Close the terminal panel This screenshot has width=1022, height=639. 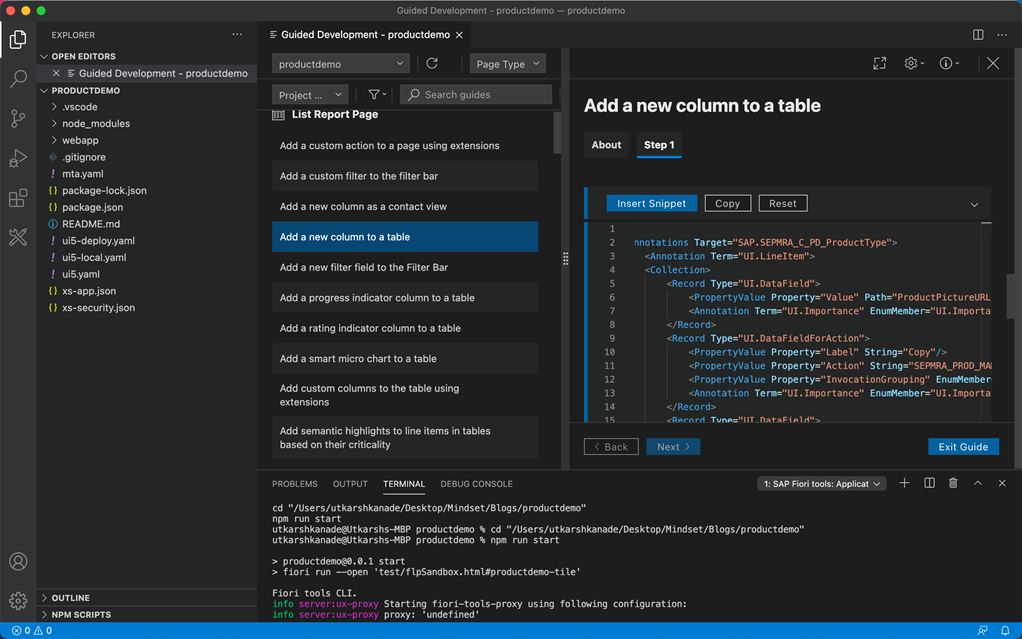pyautogui.click(x=1002, y=483)
